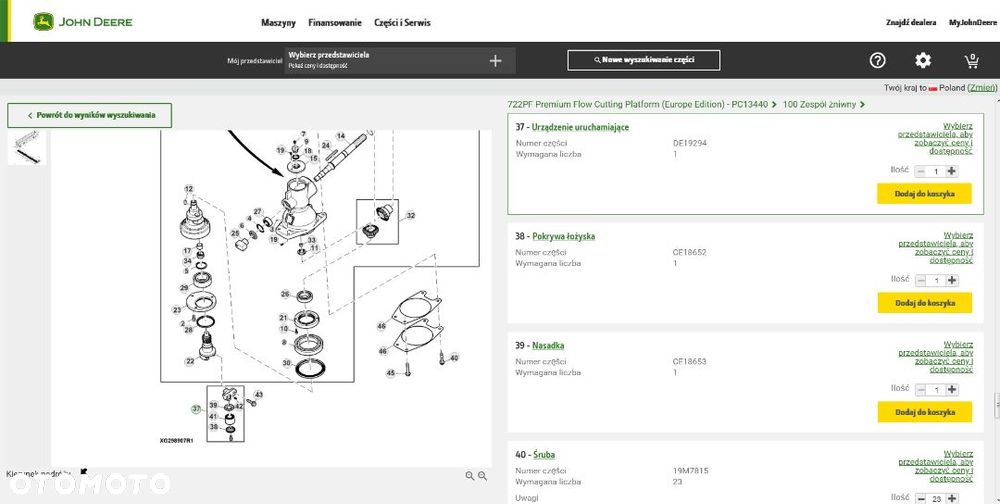Open MyJohnDeere link
The image size is (1000, 504).
[973, 22]
